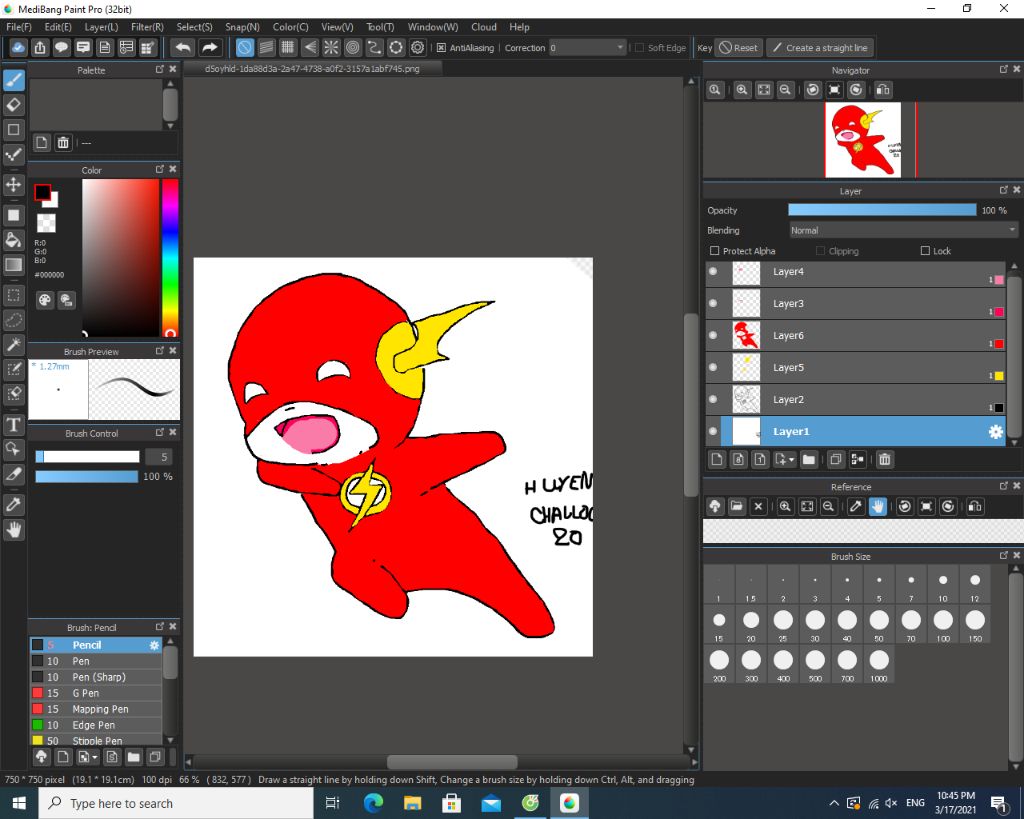
Task: Choose brush size 20 preset
Action: pos(751,625)
